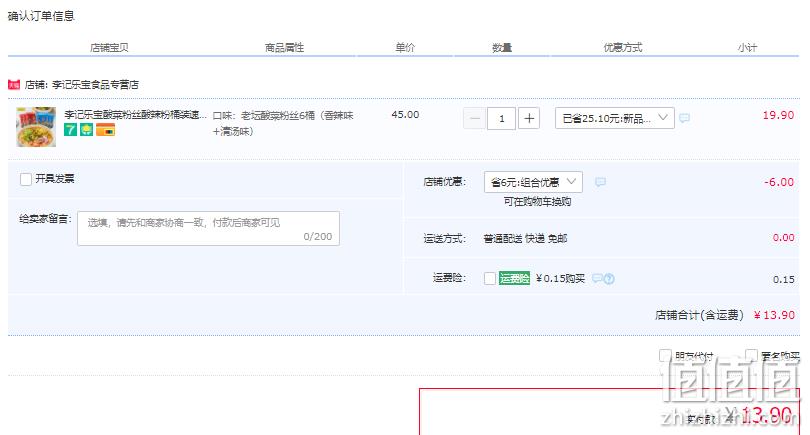Tick the 匿名购买 checkbox
Viewport: 810px width, 435px height.
751,355
